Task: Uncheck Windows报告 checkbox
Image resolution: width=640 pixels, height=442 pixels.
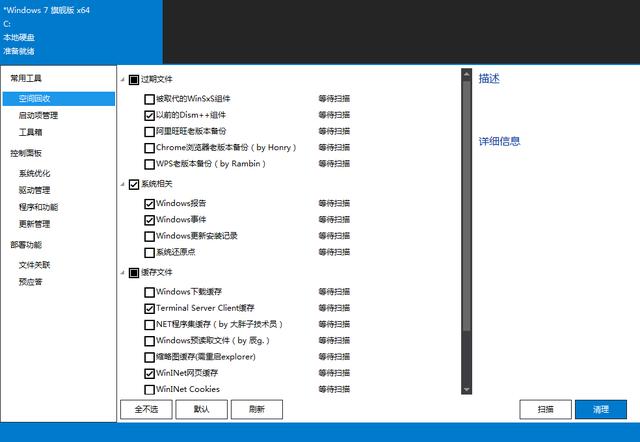Action: (x=149, y=204)
